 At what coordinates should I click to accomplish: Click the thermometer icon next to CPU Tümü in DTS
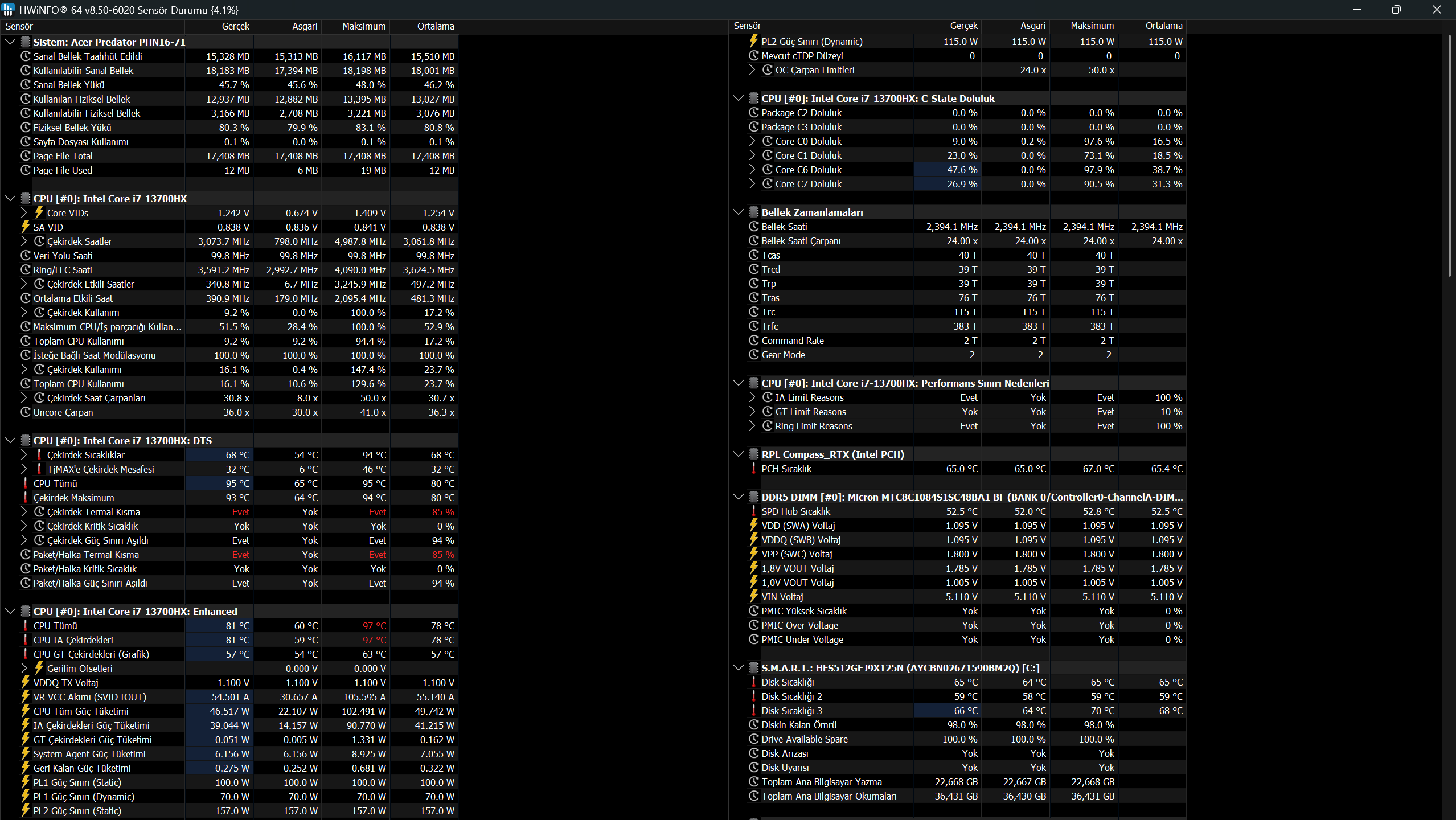point(25,483)
